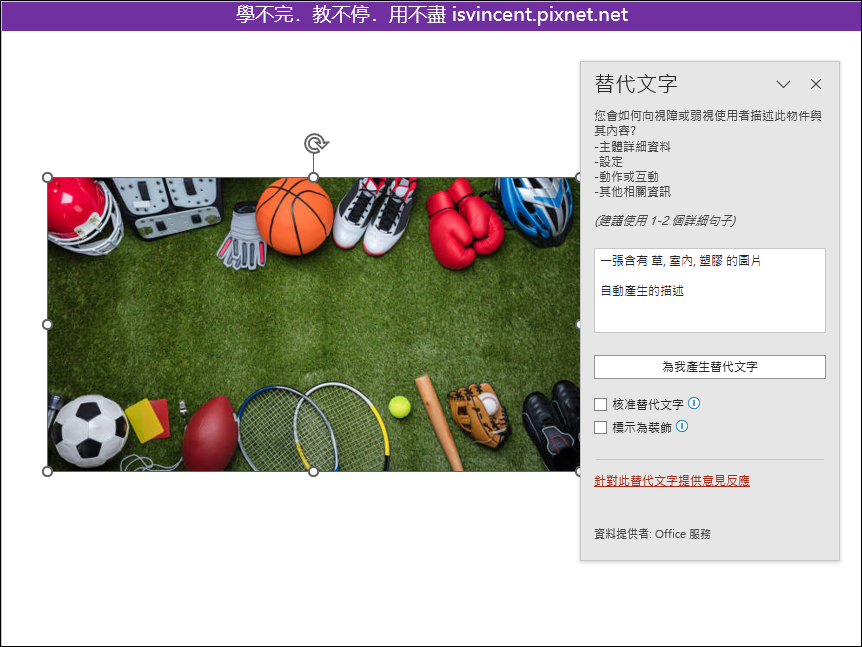The height and width of the screenshot is (647, 862).
Task: Open the Alt Text pane options chevron
Action: (x=783, y=84)
